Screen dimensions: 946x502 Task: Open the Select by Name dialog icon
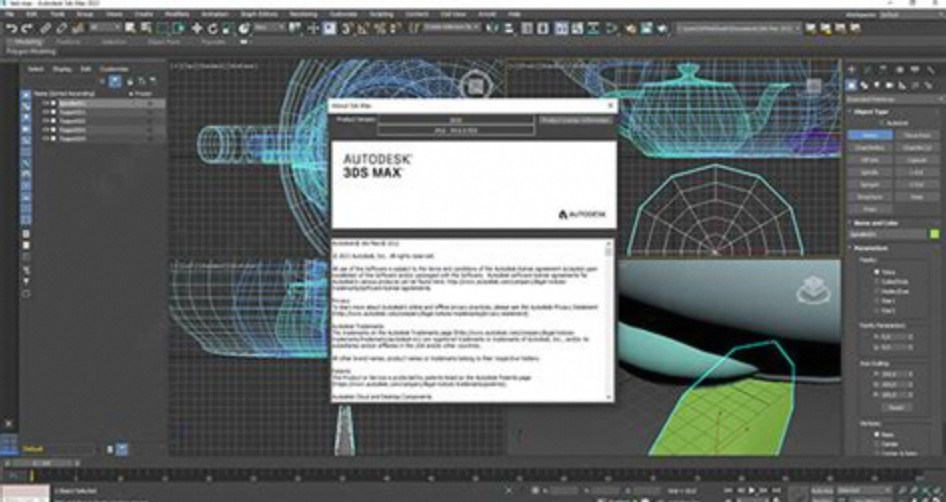[146, 28]
